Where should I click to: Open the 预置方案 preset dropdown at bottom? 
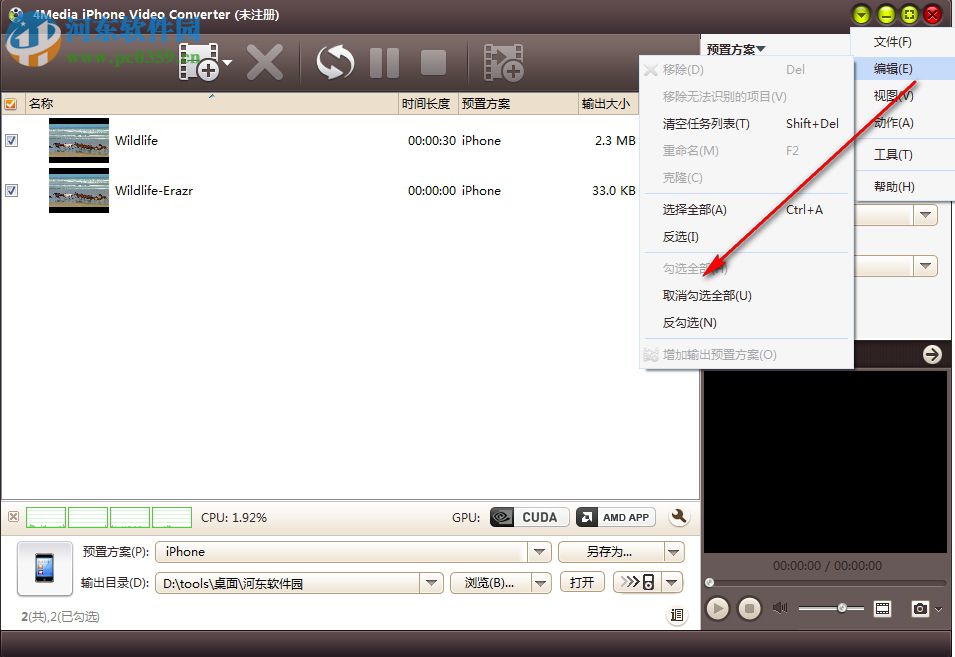539,551
